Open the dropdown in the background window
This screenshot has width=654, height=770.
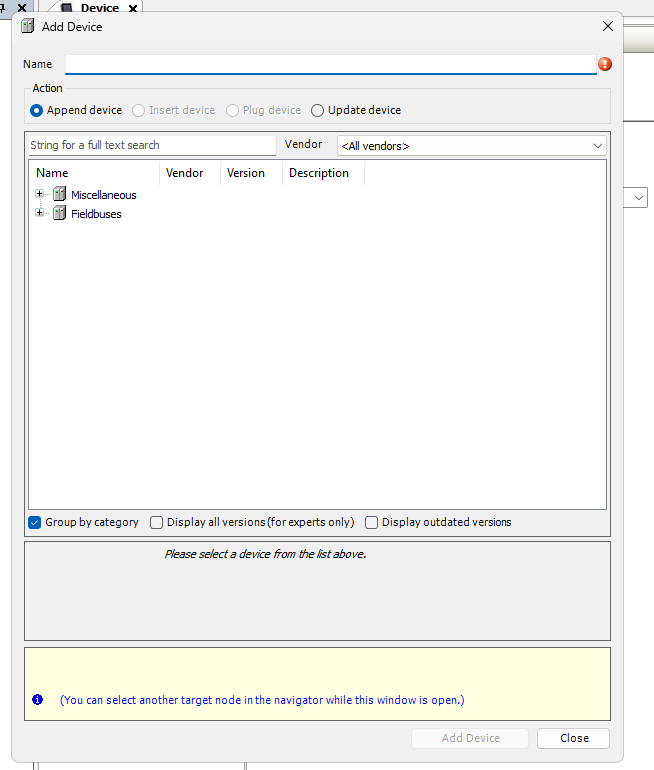pyautogui.click(x=638, y=197)
